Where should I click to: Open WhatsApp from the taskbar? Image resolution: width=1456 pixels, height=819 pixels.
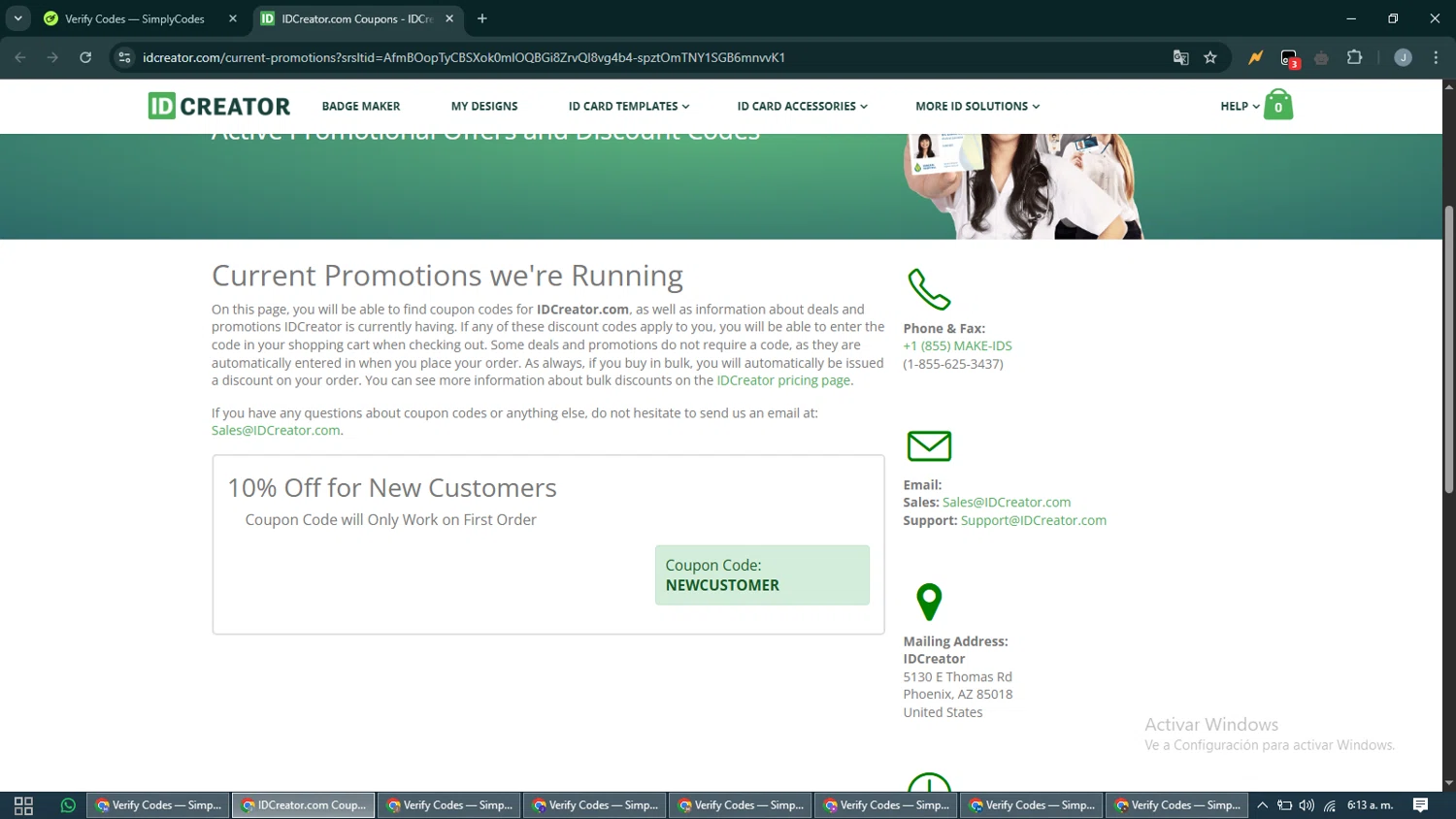pyautogui.click(x=68, y=805)
